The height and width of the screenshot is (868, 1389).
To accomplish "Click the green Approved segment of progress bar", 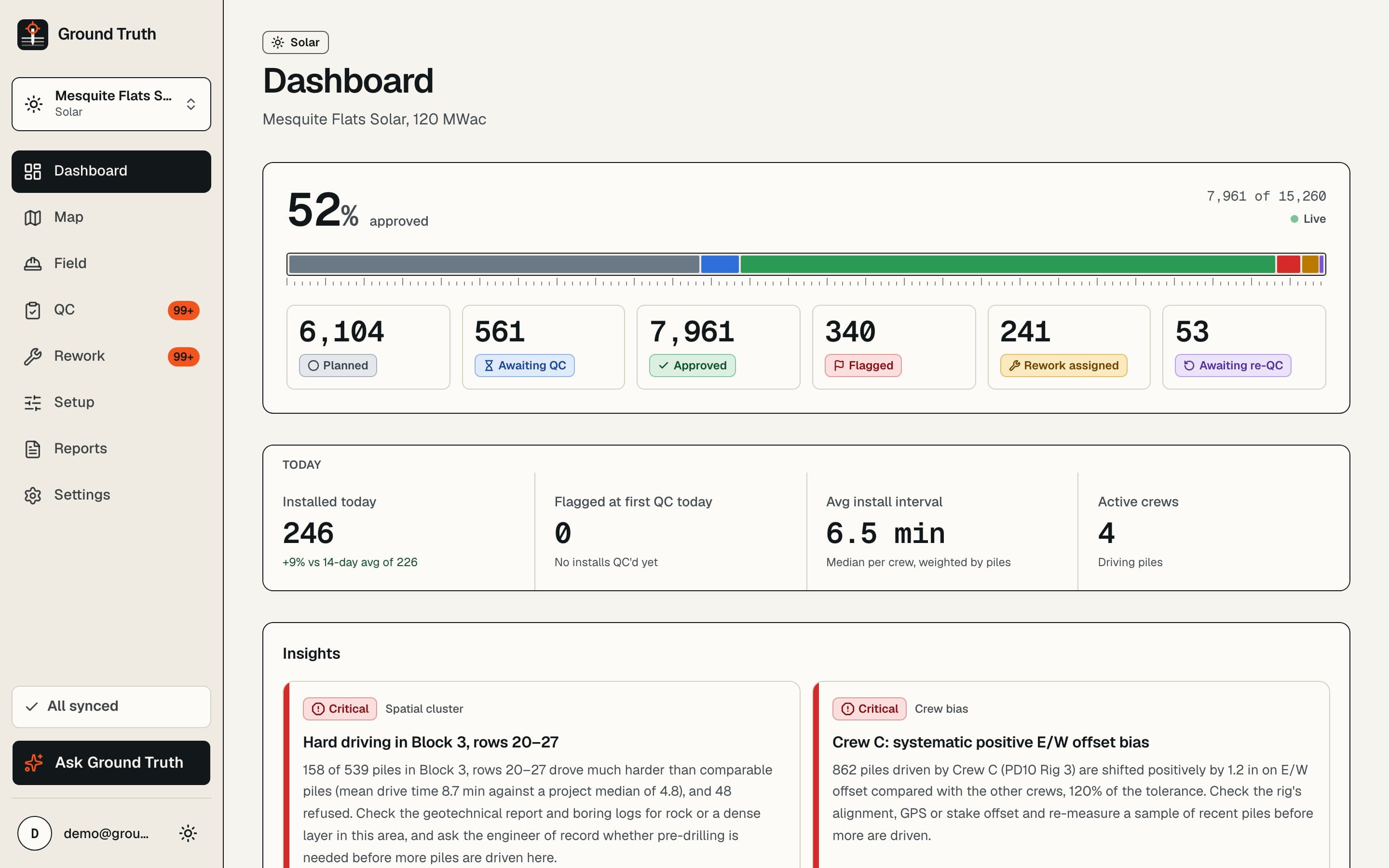I will tap(1008, 264).
